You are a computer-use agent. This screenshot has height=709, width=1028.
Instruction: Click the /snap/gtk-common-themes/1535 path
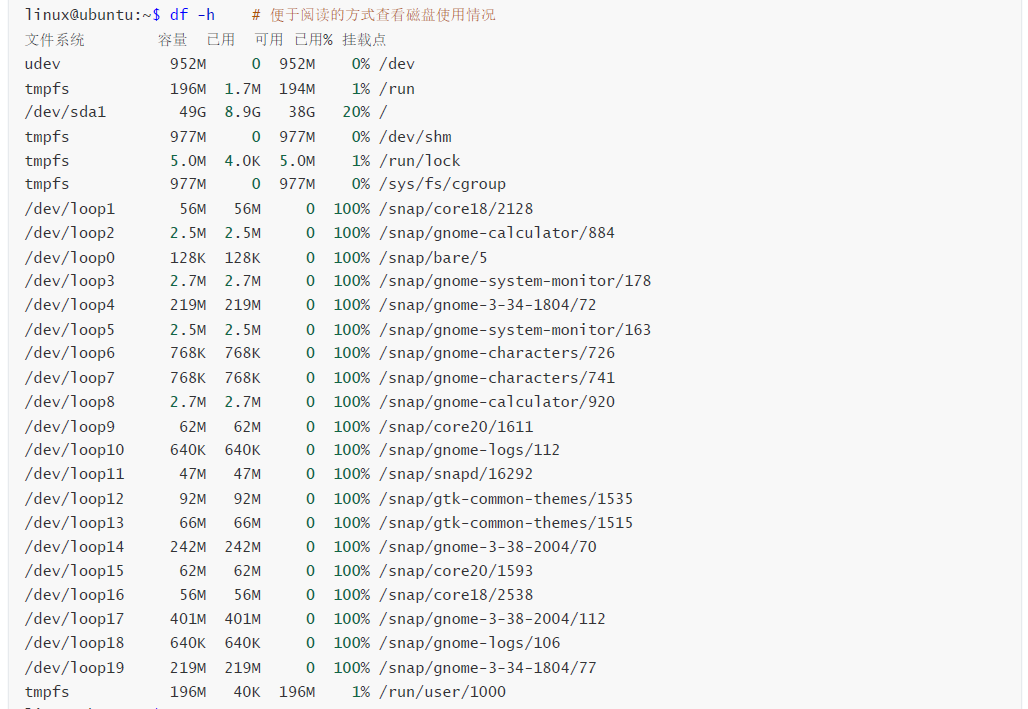pyautogui.click(x=506, y=499)
